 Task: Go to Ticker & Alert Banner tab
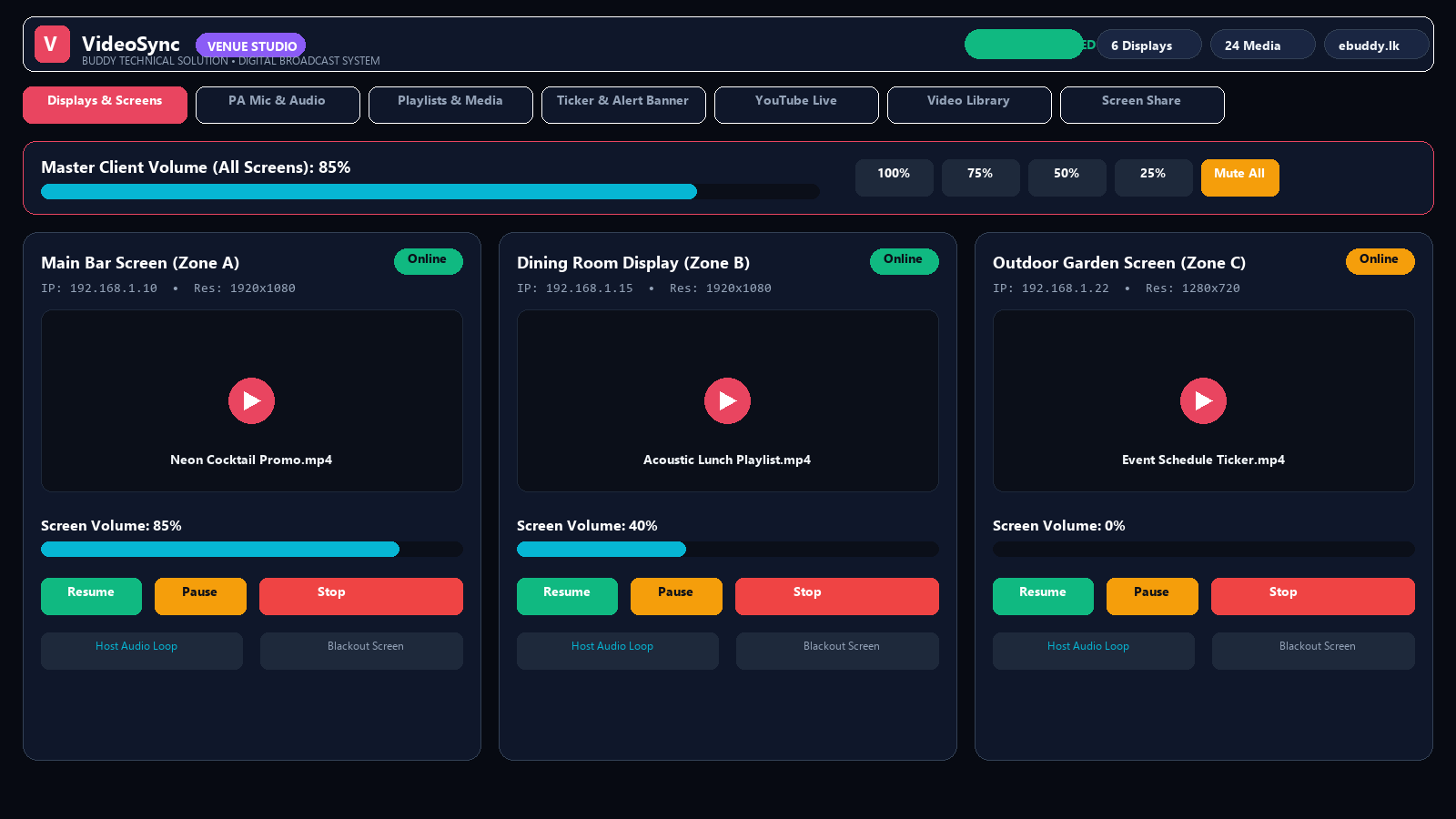coord(623,105)
